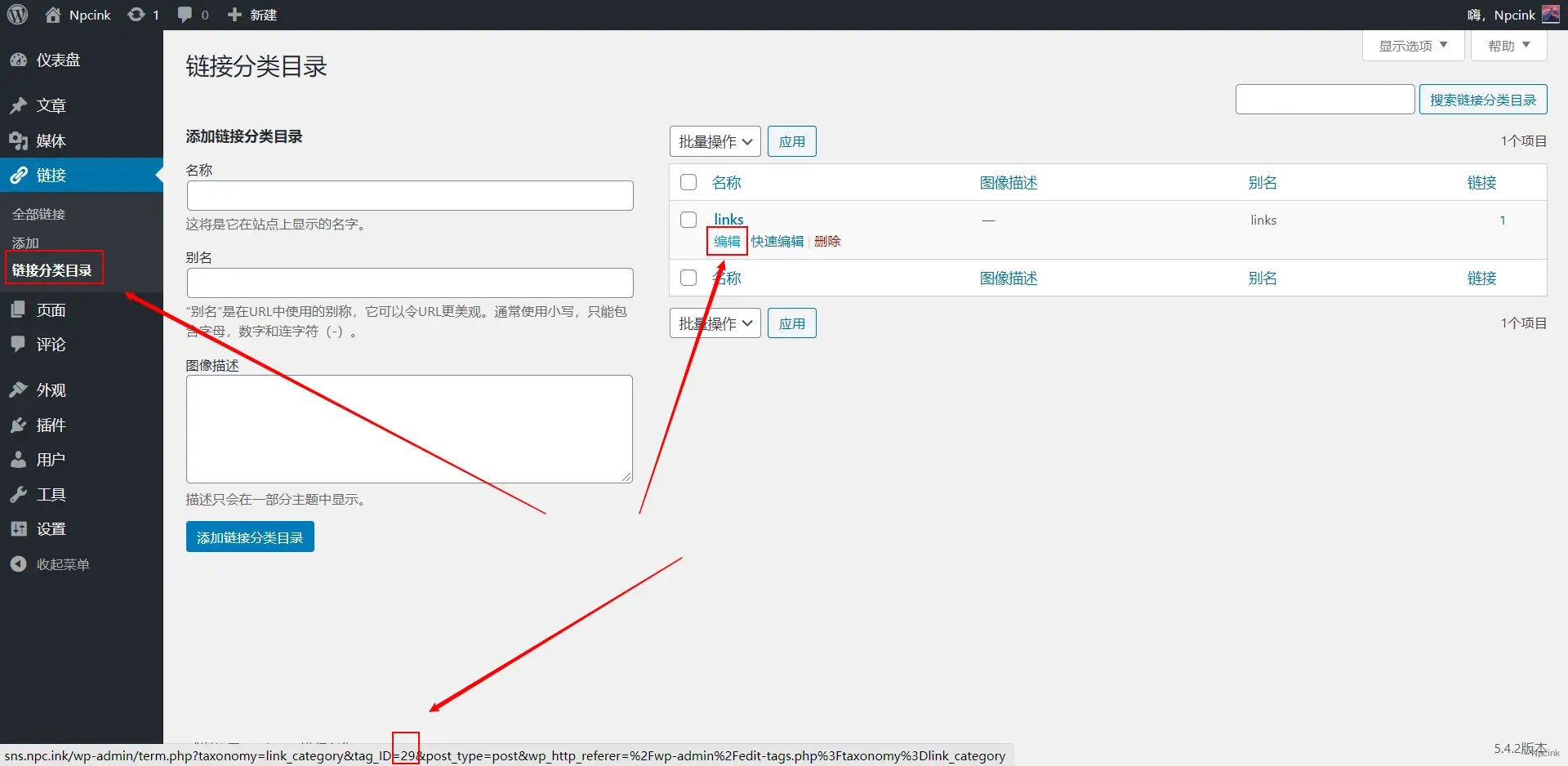
Task: Click the 搜索链接分类目录 search button
Action: (1482, 100)
